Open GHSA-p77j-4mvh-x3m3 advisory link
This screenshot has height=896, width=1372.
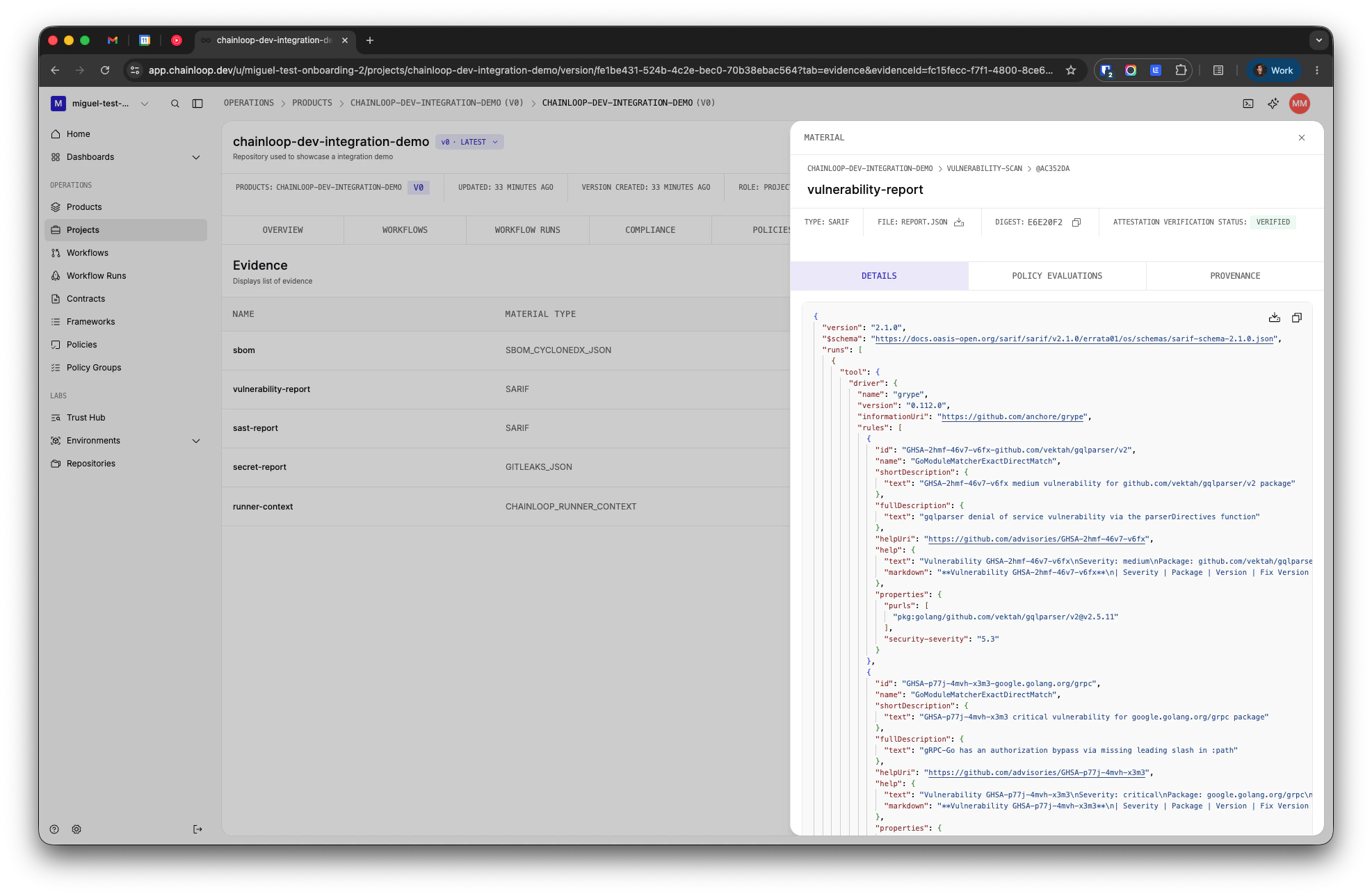coord(1037,773)
